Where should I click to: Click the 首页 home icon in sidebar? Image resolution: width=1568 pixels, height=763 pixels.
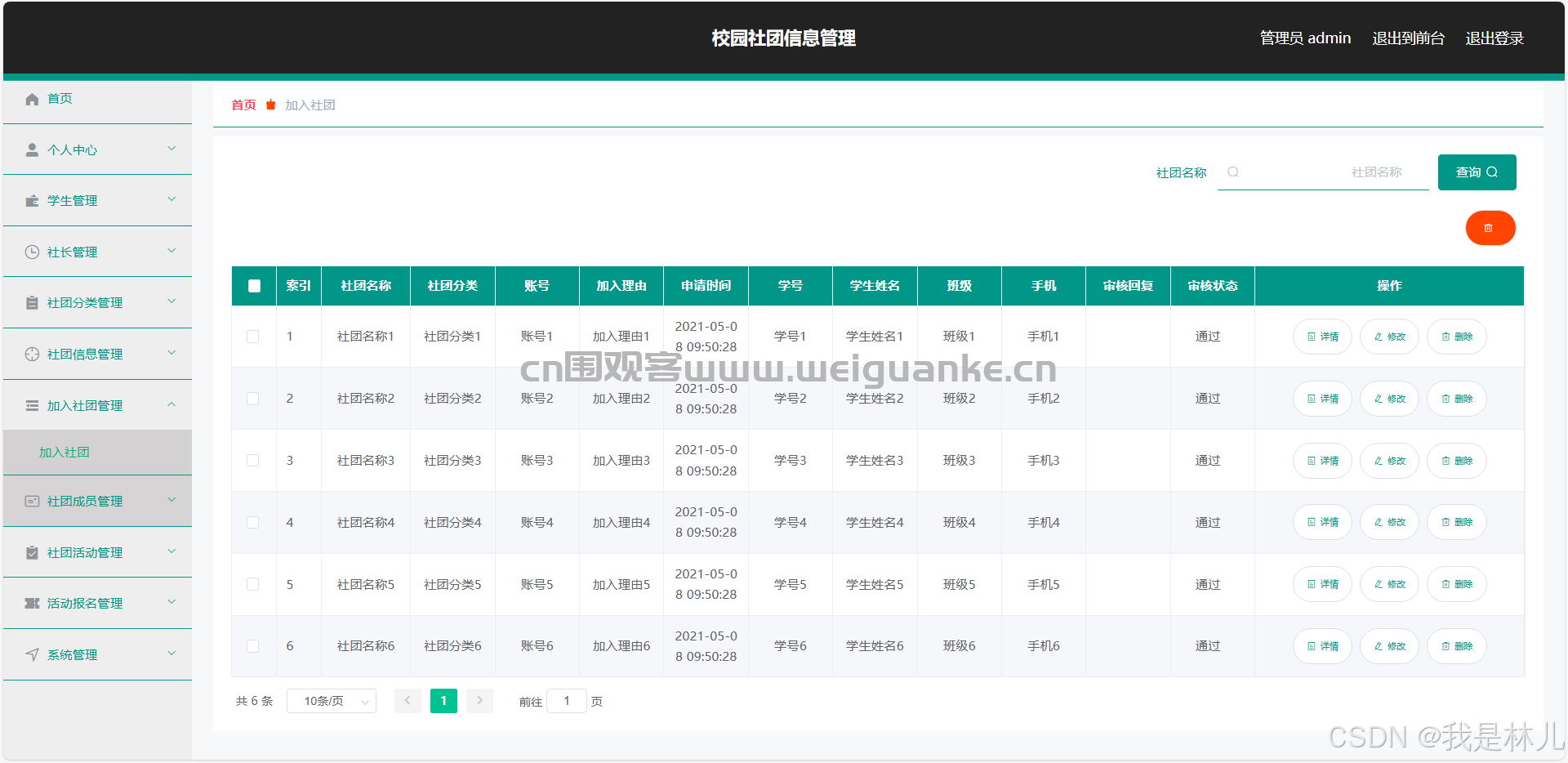coord(32,99)
